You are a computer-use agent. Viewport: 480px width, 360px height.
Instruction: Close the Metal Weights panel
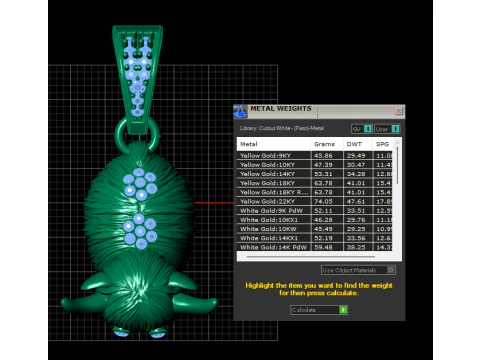click(x=398, y=111)
